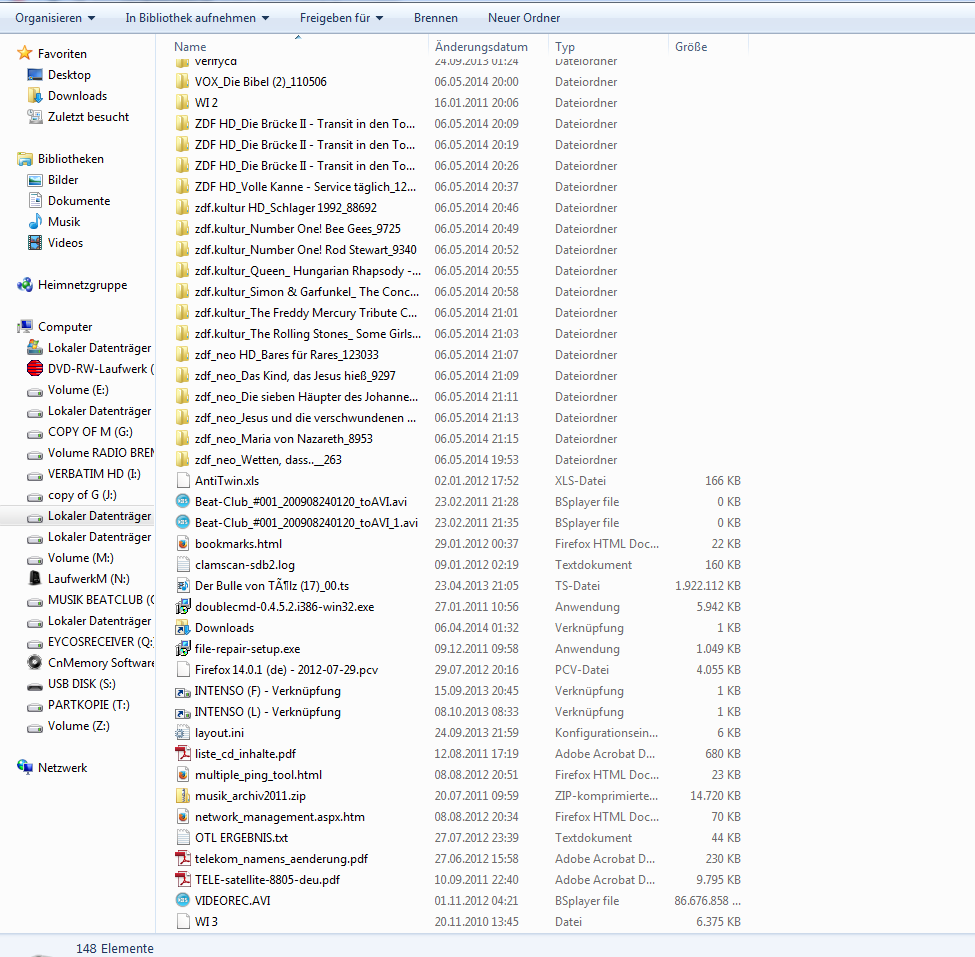Select VERBATIM HD (I:) drive
975x957 pixels.
coord(94,474)
